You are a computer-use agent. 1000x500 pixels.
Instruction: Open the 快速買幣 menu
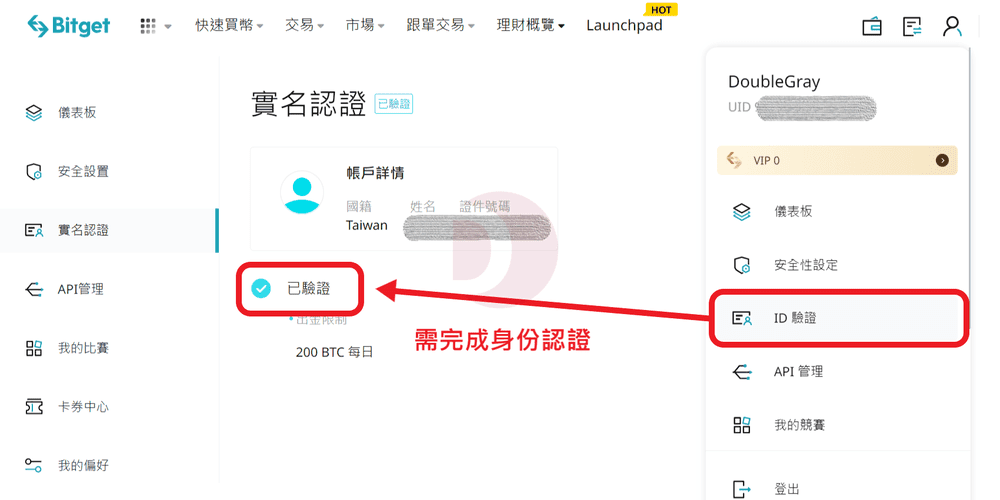click(x=230, y=26)
